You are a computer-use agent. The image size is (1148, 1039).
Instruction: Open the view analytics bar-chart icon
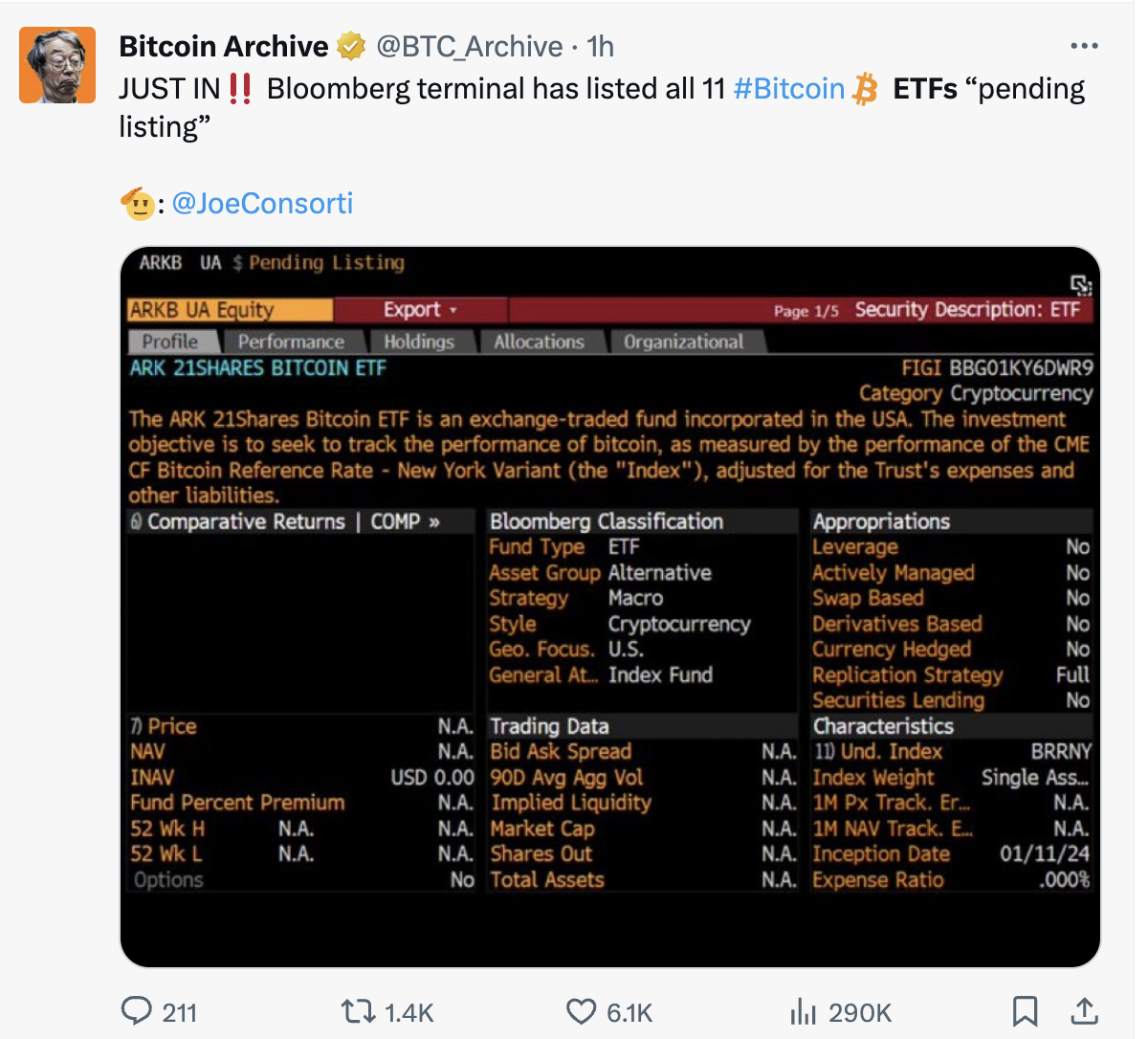coord(802,1011)
